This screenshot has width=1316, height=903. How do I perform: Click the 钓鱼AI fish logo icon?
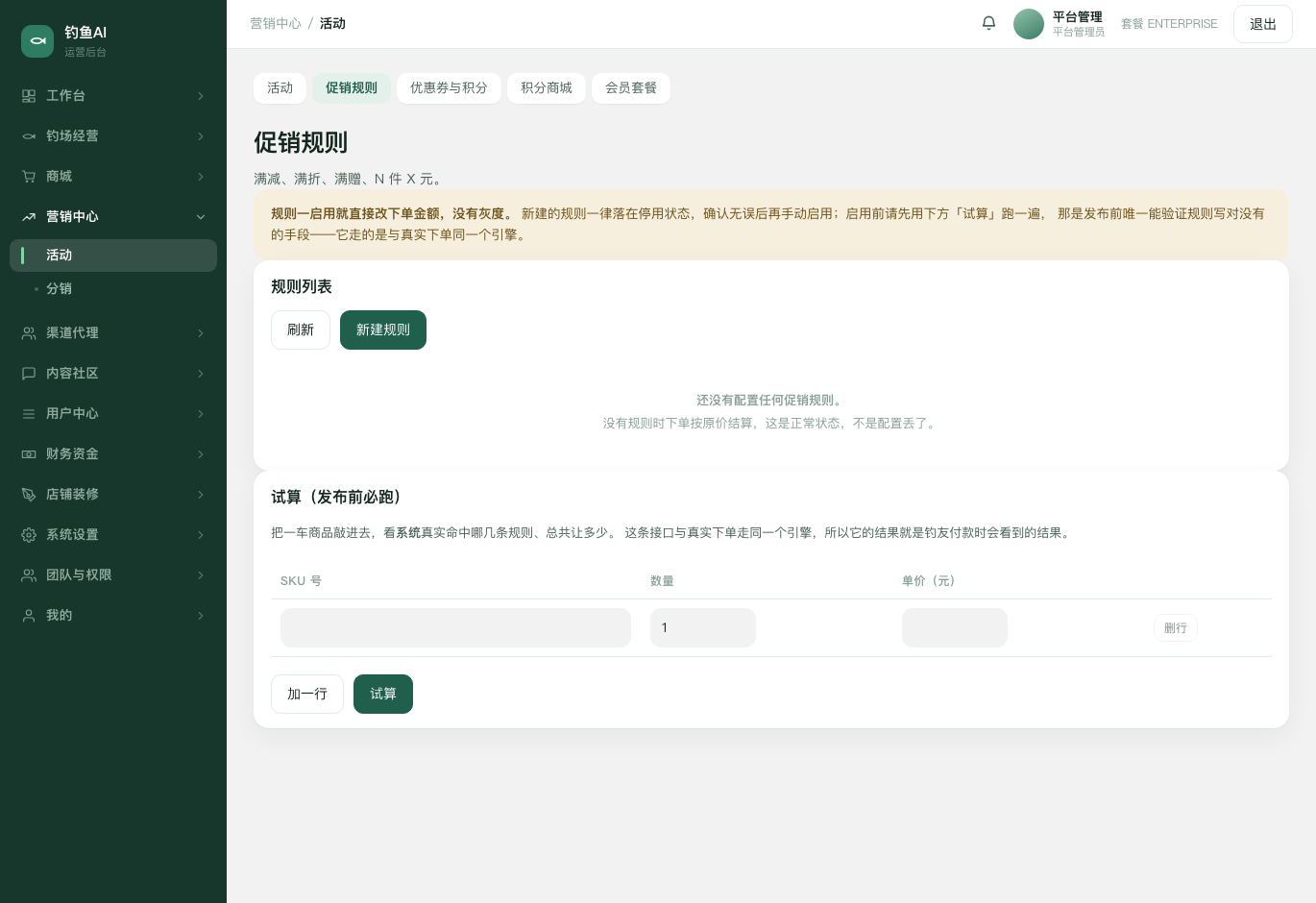(37, 41)
